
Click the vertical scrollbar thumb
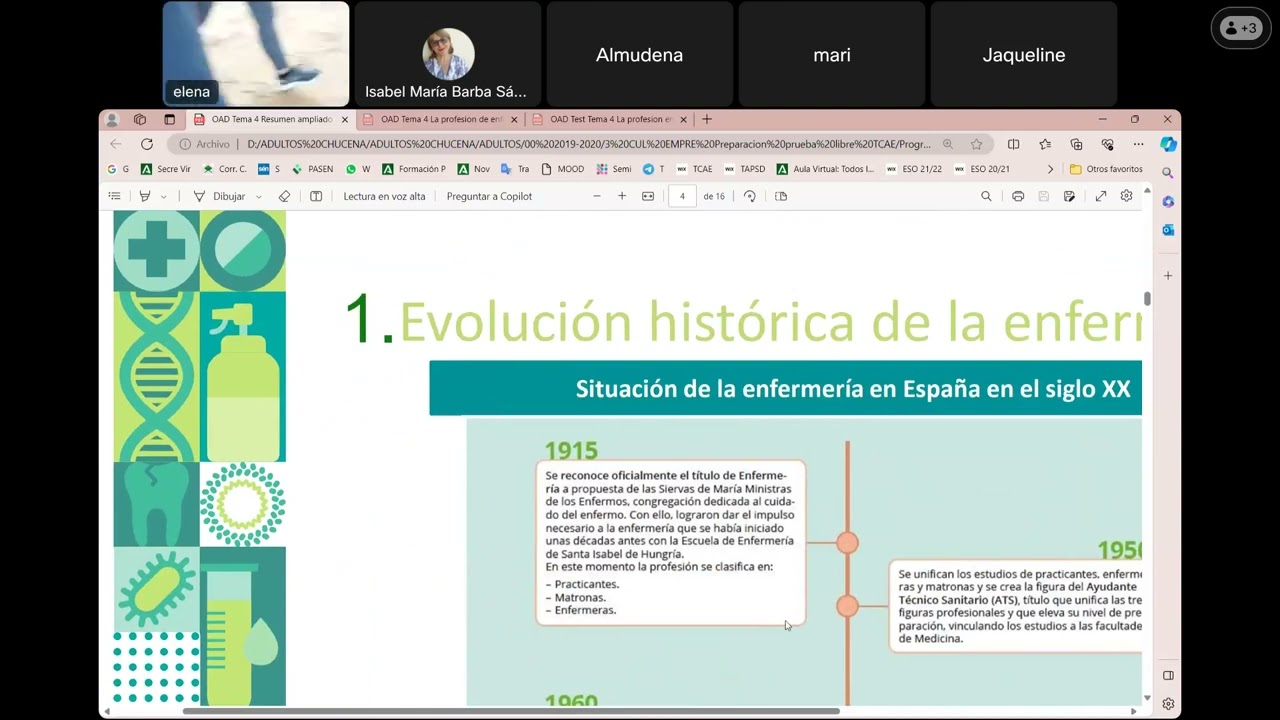(1147, 299)
